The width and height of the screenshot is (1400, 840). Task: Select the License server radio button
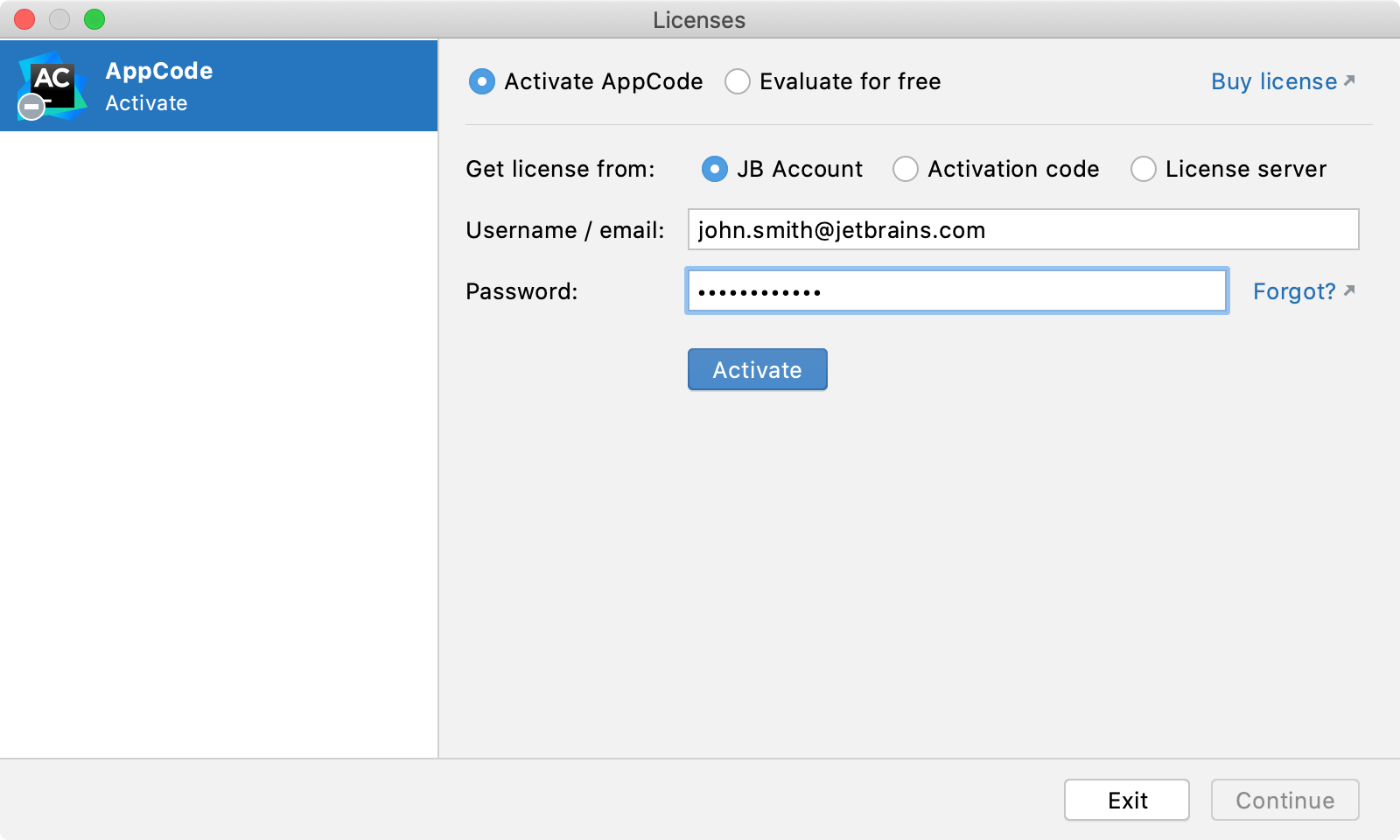[1144, 169]
